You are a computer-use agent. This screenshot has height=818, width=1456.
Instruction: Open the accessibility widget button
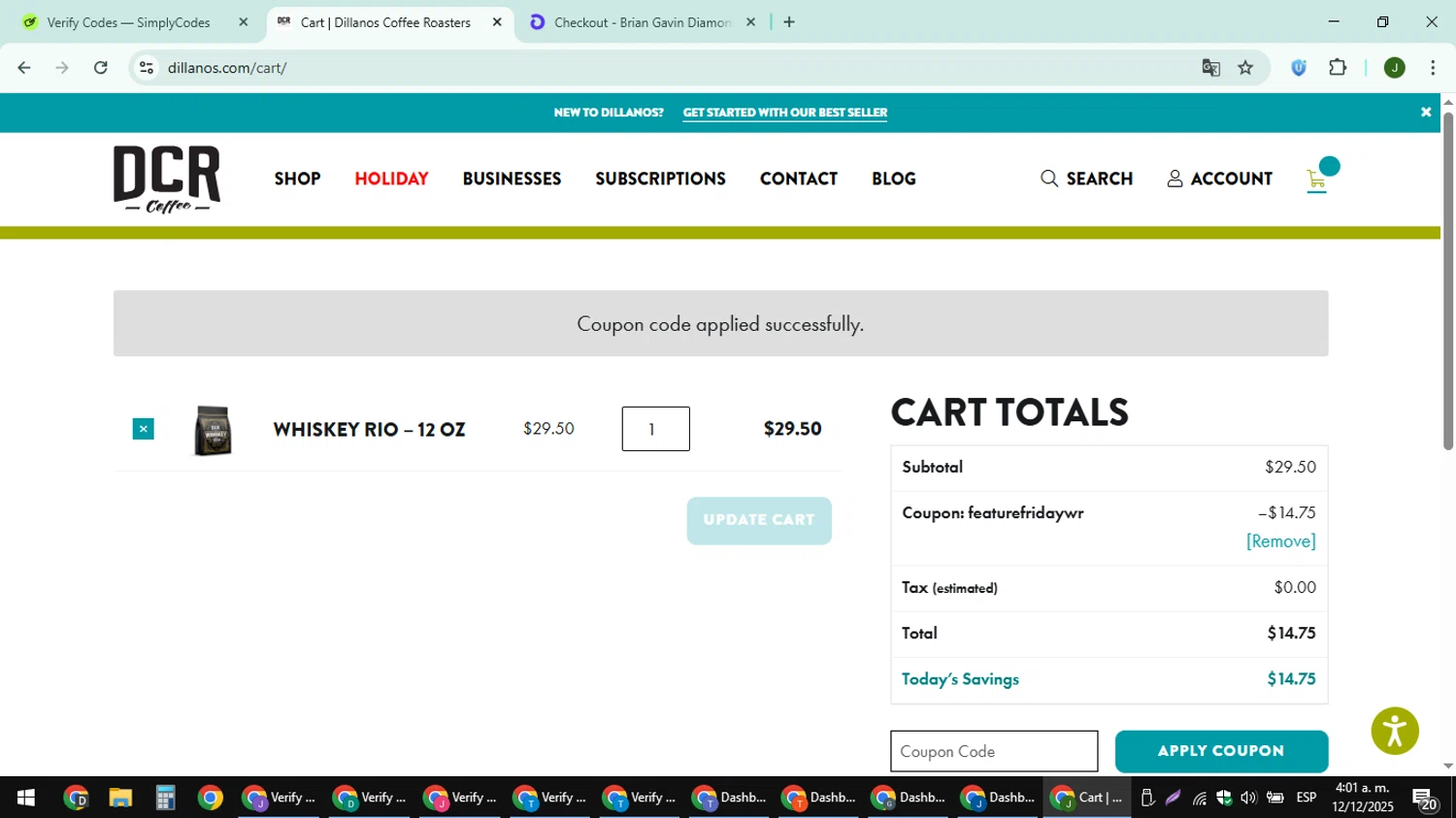point(1395,731)
